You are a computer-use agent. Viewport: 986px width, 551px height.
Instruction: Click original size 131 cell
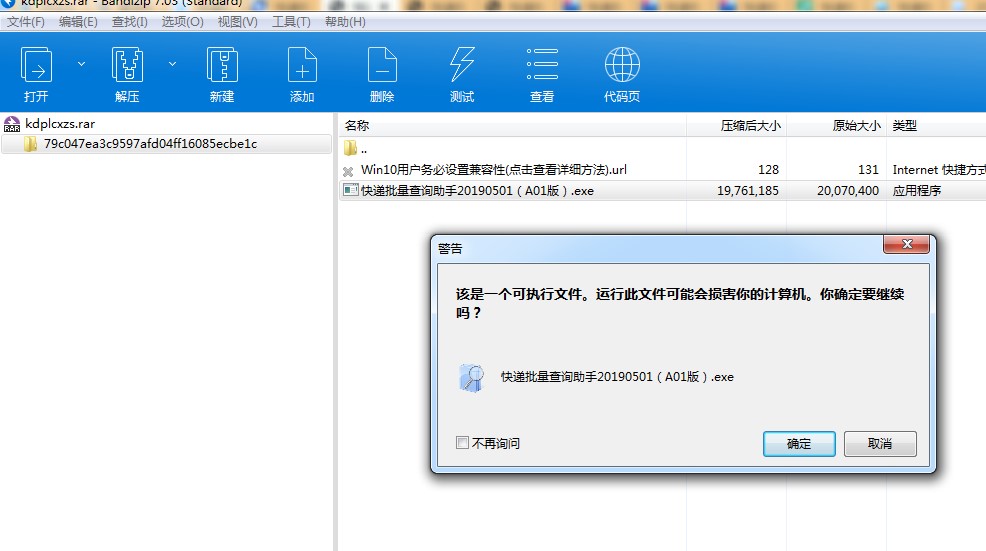tap(868, 170)
